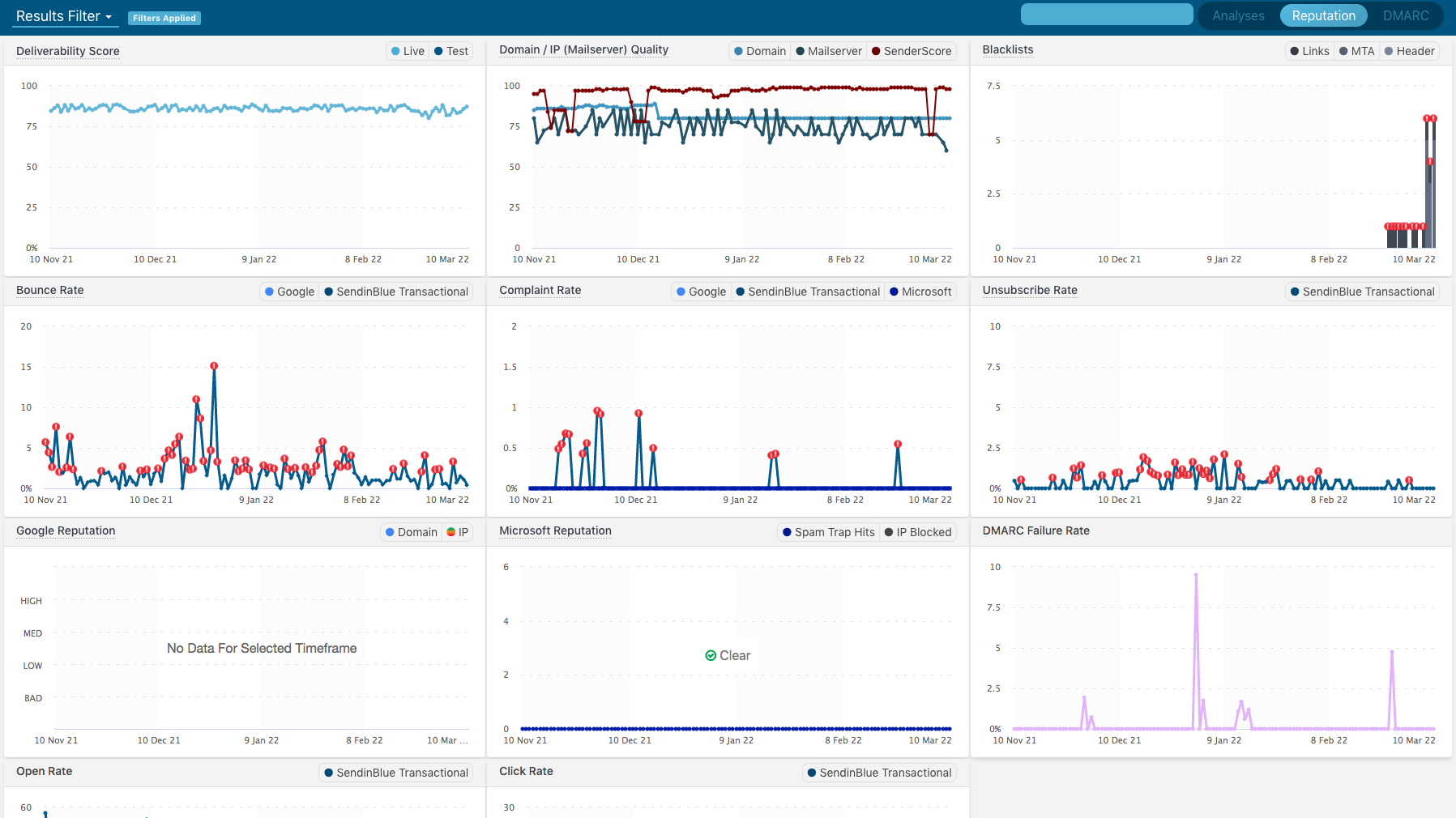Toggle SendinBlue Transactional in Bounce Rate legend
Viewport: 1456px width, 818px height.
click(396, 292)
